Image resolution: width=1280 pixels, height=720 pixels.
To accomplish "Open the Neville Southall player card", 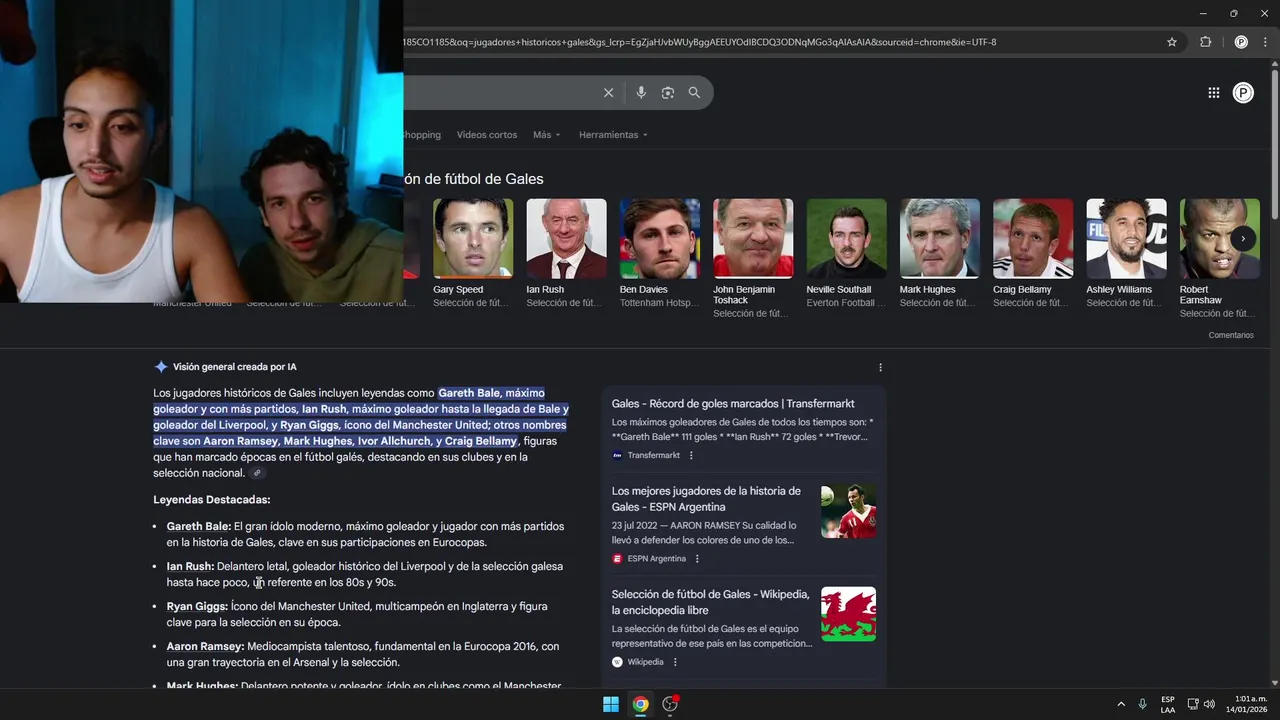I will (x=846, y=253).
